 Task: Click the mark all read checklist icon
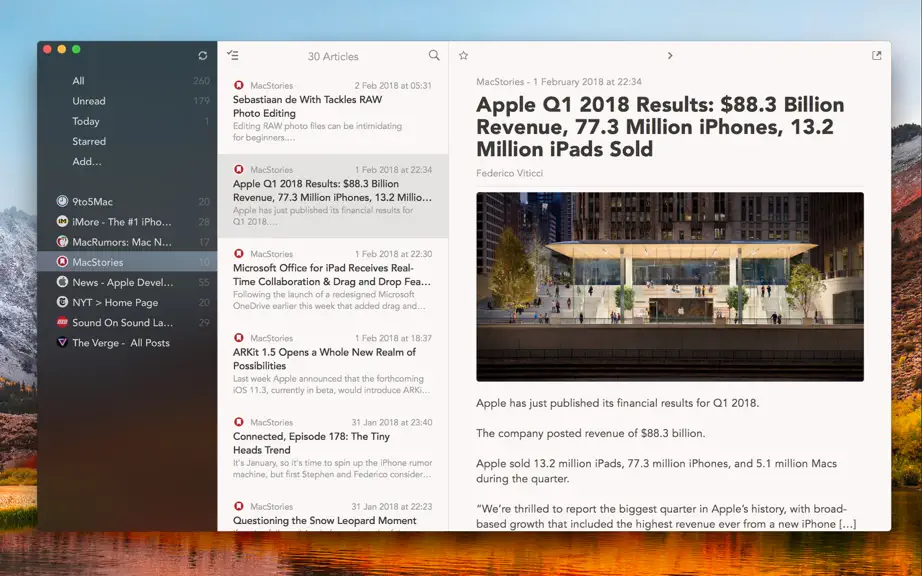233,55
